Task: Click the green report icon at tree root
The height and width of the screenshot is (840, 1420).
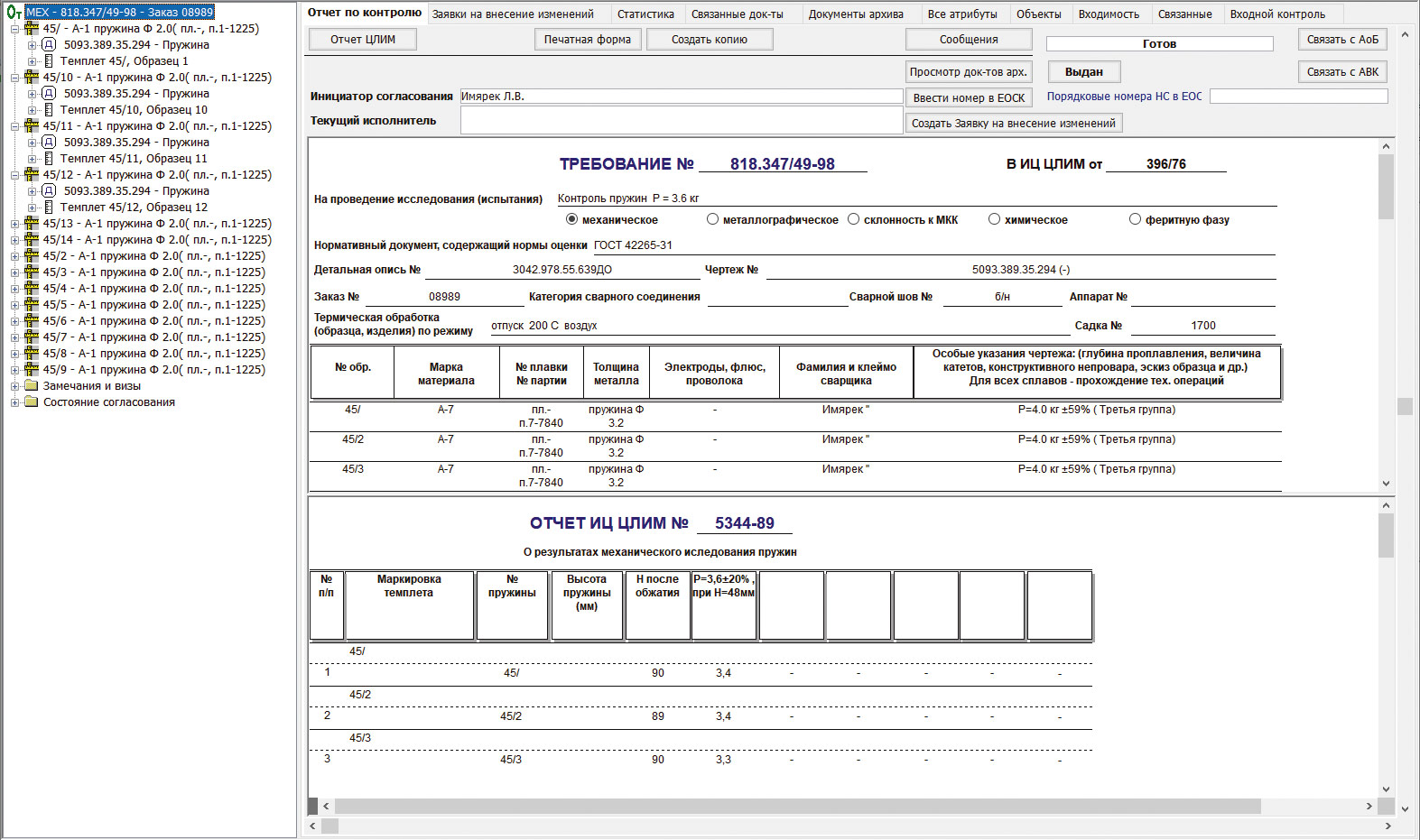Action: [13, 13]
